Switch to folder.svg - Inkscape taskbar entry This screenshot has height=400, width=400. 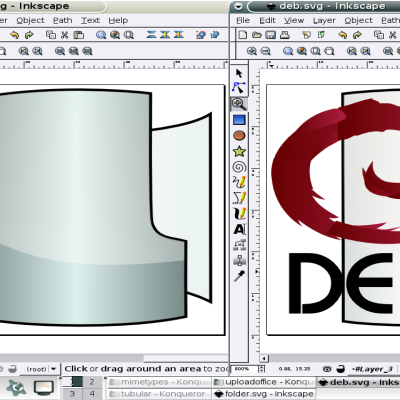pos(264,394)
